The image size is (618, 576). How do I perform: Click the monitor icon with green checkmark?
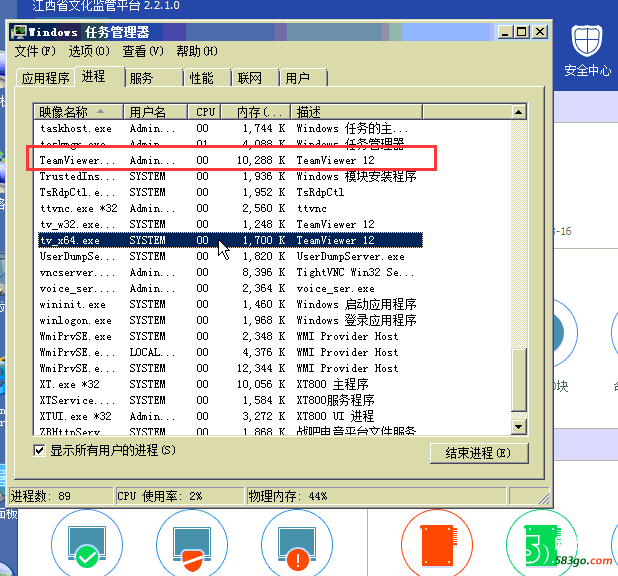(x=87, y=545)
